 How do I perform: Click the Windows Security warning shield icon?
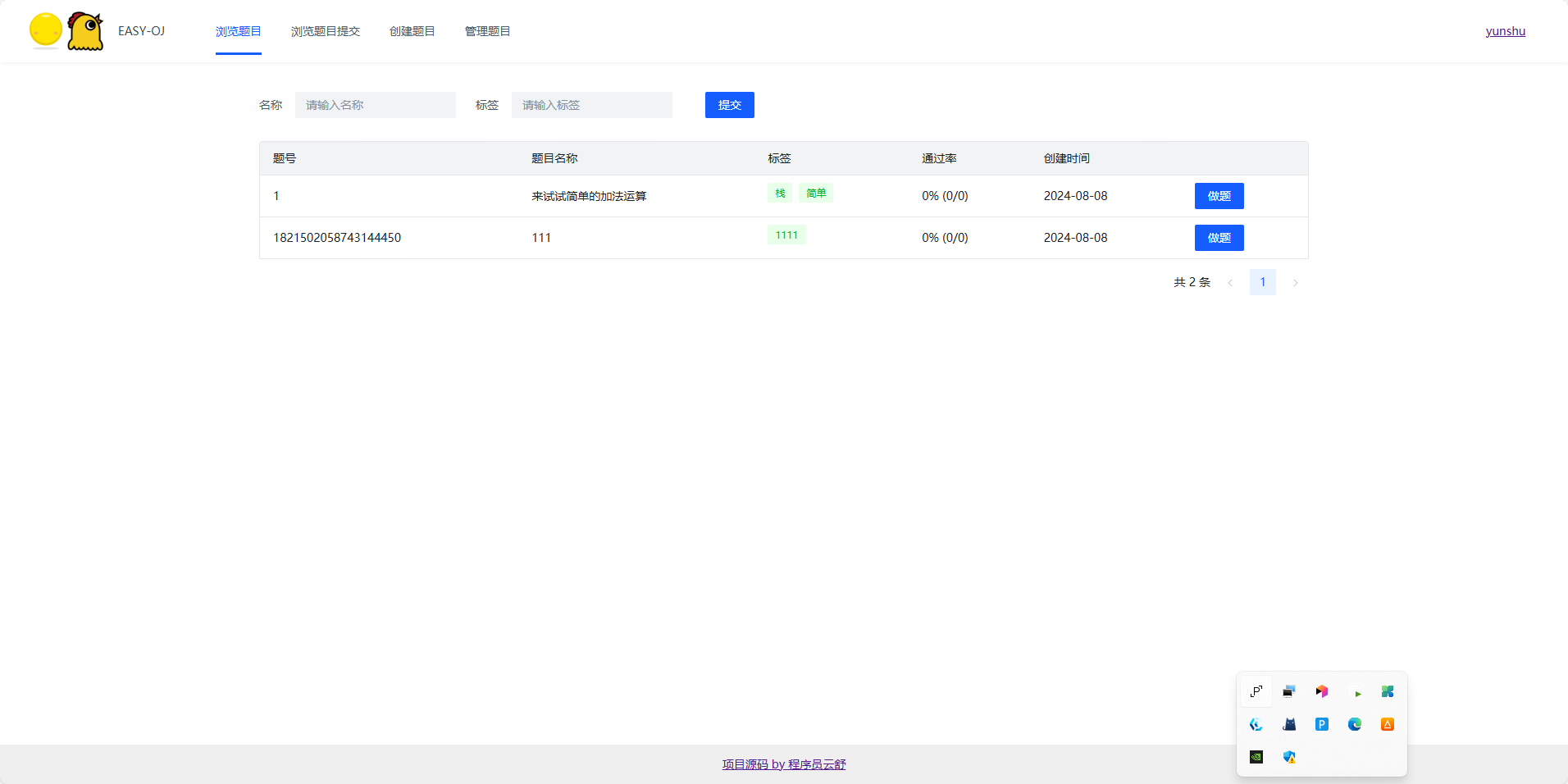[x=1289, y=757]
